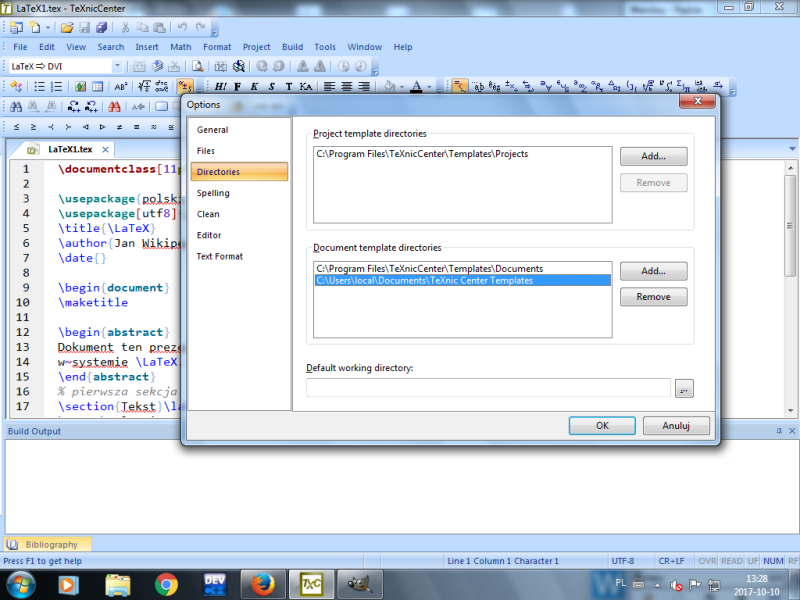Open the Bibliography tab at bottom
The width and height of the screenshot is (800, 600).
48,544
